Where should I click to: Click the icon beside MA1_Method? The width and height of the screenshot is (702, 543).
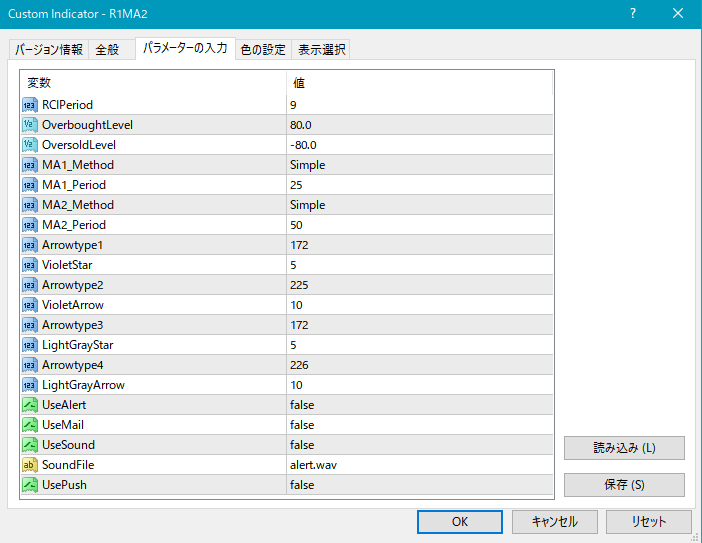pos(29,165)
